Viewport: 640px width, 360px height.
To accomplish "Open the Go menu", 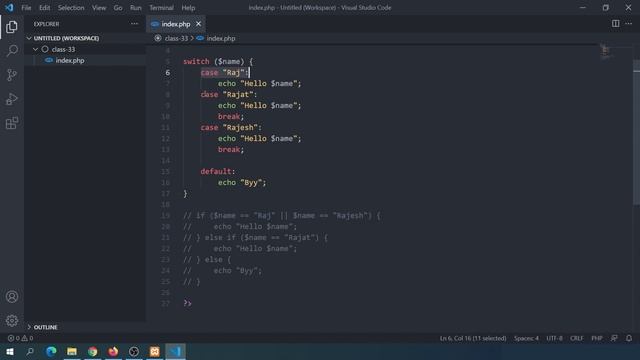I will (118, 7).
